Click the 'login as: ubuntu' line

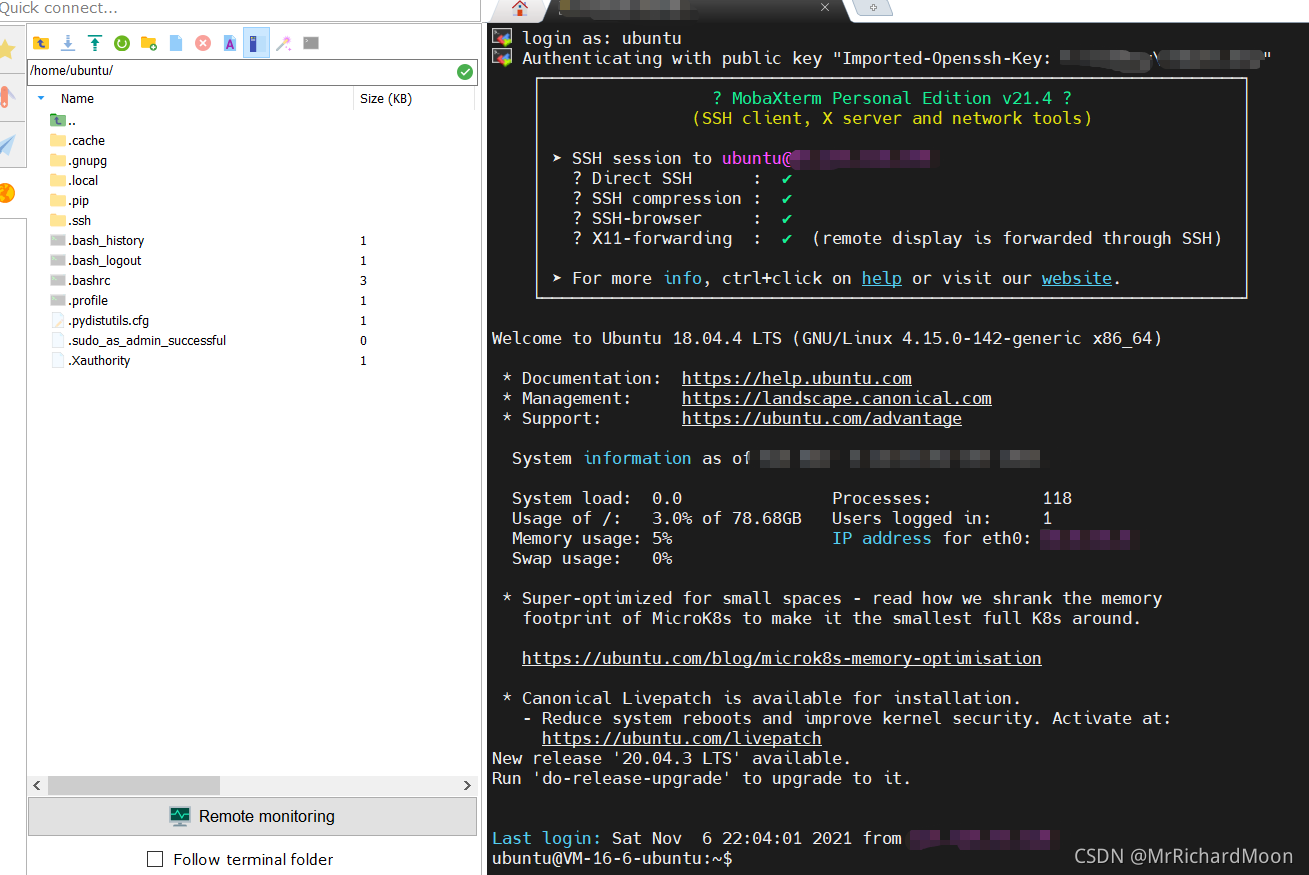pos(602,38)
